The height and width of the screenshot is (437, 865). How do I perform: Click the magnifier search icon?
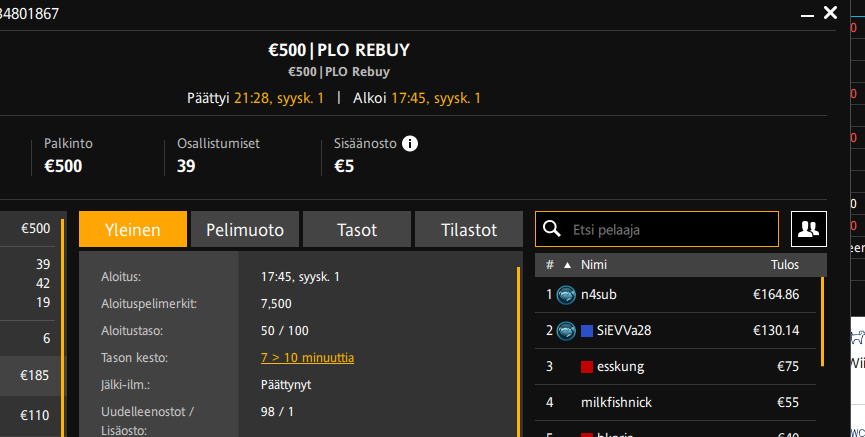551,230
